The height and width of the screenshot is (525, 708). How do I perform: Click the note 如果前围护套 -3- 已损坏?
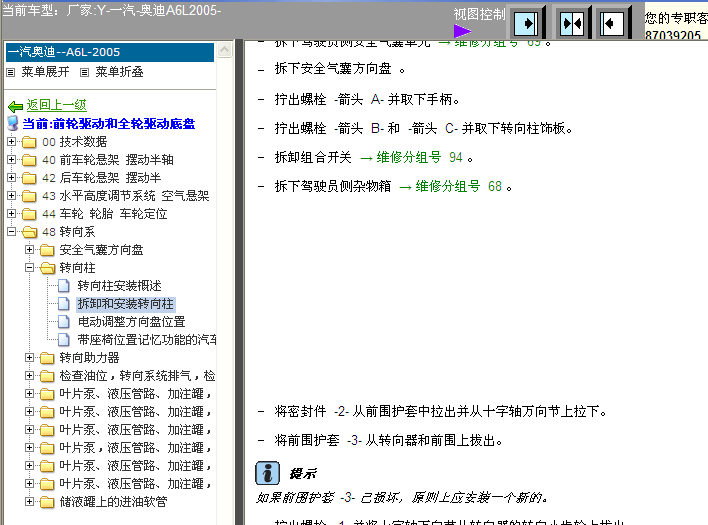click(402, 497)
